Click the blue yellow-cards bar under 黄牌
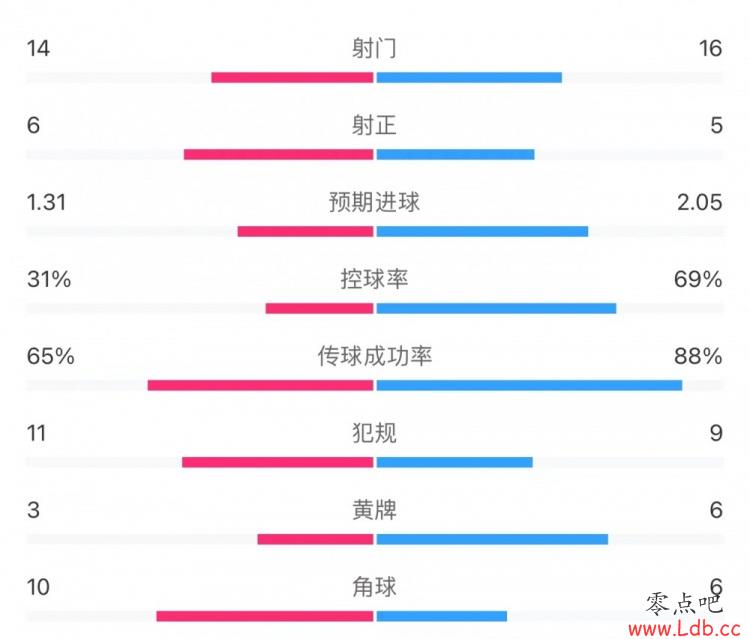 click(x=492, y=539)
